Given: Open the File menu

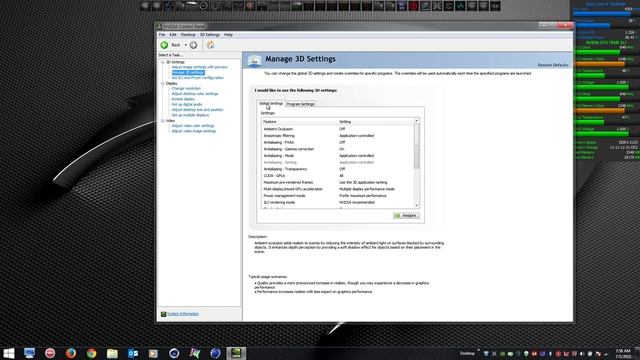Looking at the screenshot, I should [x=162, y=35].
